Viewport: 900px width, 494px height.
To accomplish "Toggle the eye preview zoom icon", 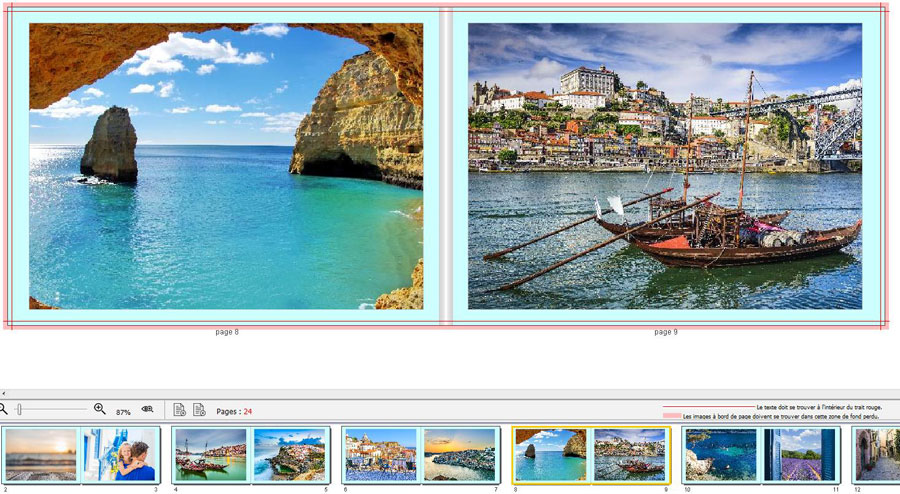I will click(x=148, y=409).
